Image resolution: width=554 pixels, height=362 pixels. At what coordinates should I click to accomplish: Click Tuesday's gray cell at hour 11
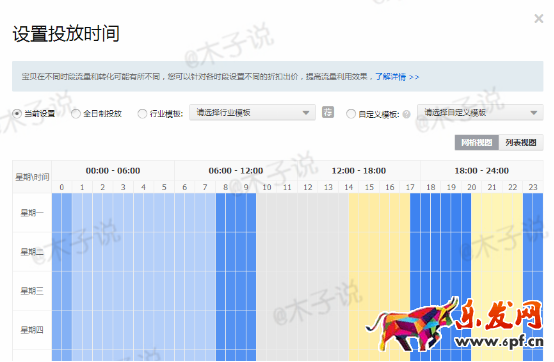[287, 252]
